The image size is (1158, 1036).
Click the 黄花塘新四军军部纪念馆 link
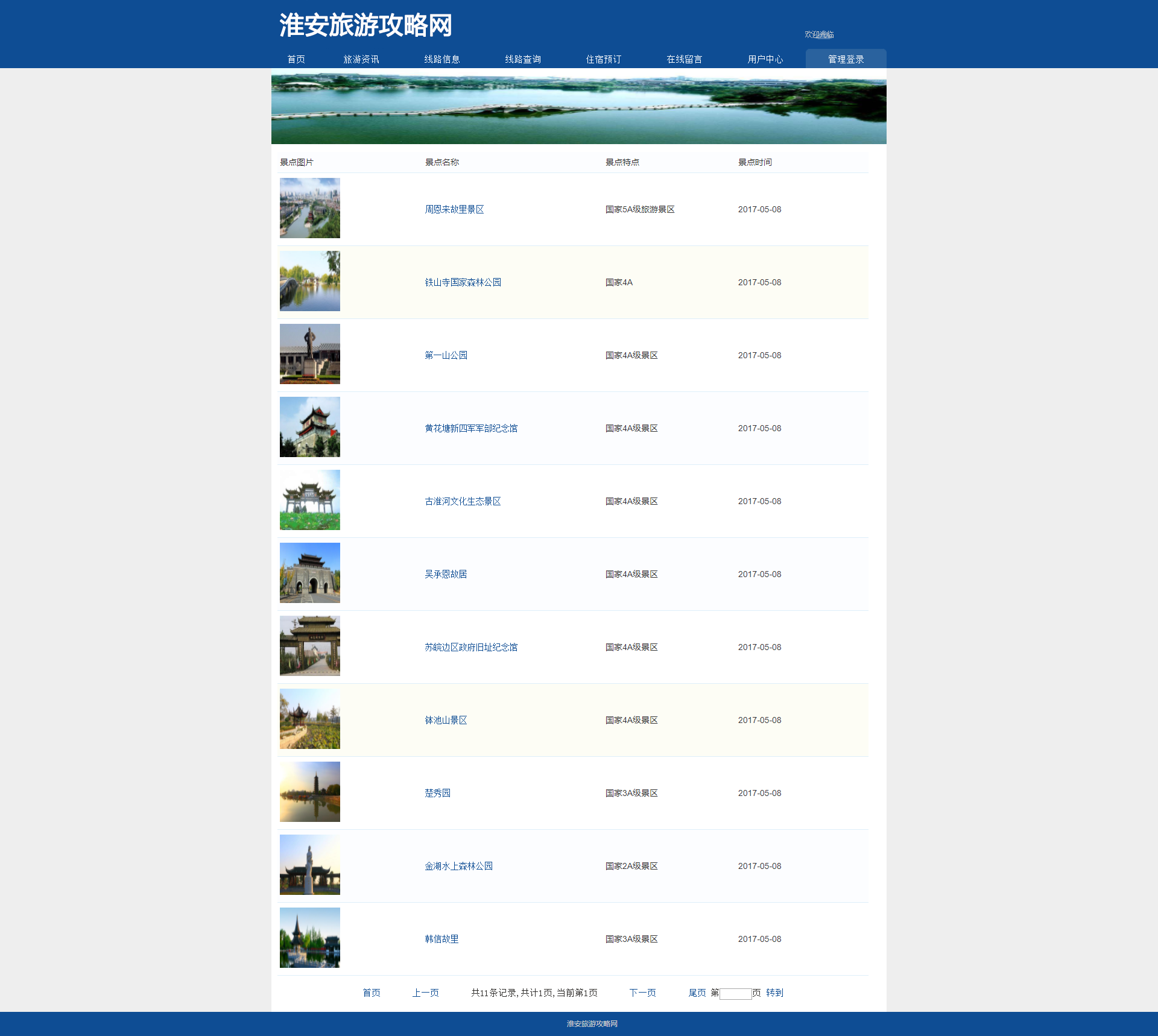[471, 428]
